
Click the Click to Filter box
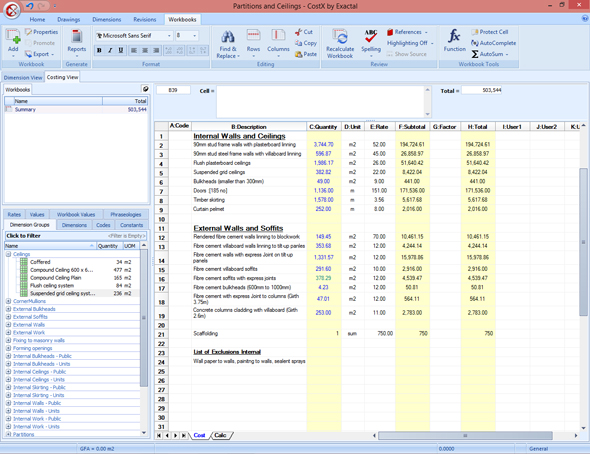click(x=76, y=236)
